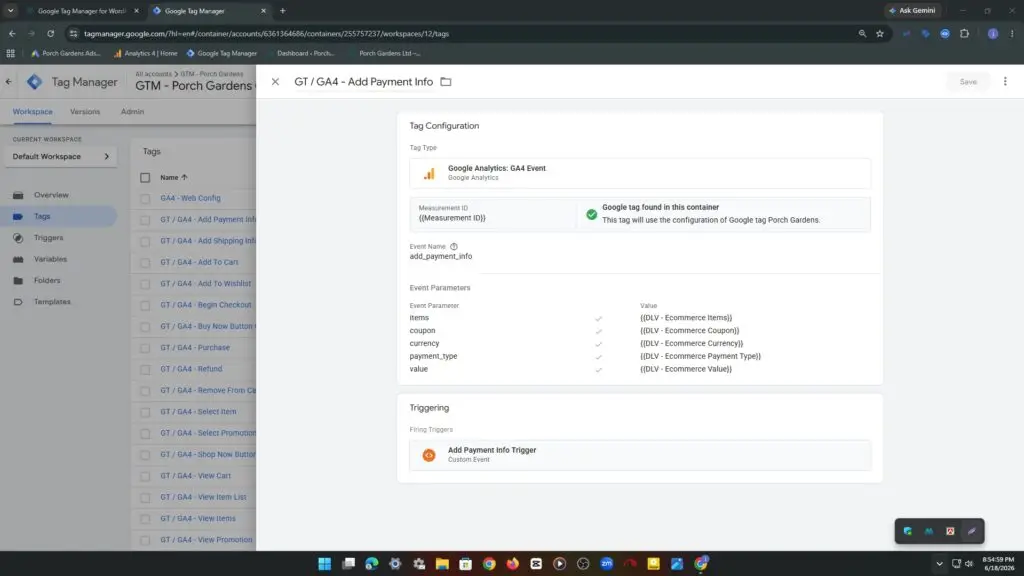
Task: Click the Save button
Action: point(968,82)
